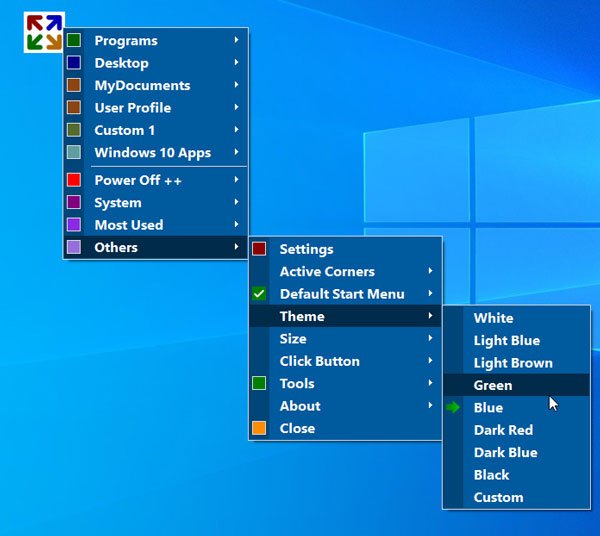Select the Custom theme option
This screenshot has height=536, width=600.
(x=517, y=497)
